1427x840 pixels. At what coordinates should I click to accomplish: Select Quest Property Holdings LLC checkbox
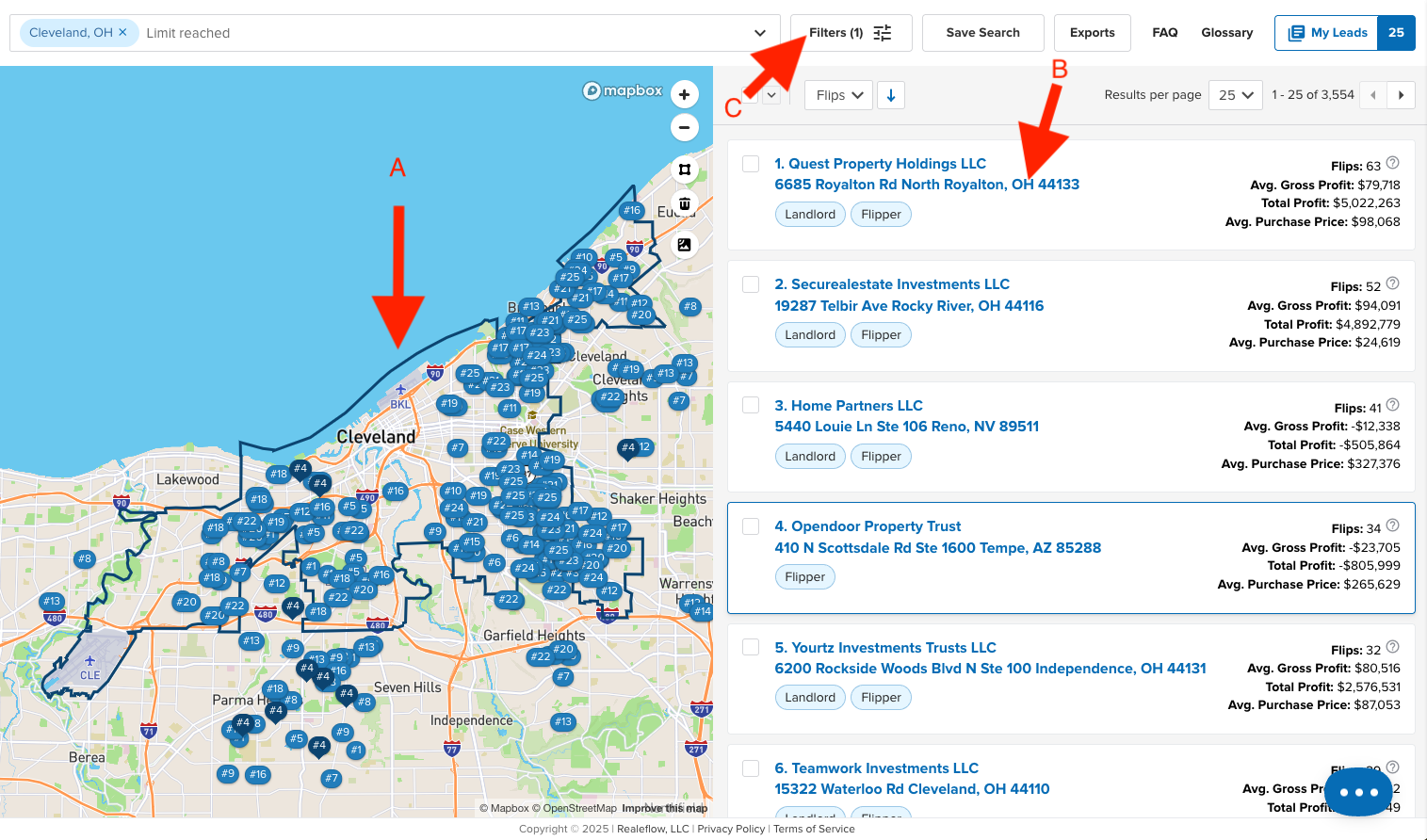coord(751,164)
